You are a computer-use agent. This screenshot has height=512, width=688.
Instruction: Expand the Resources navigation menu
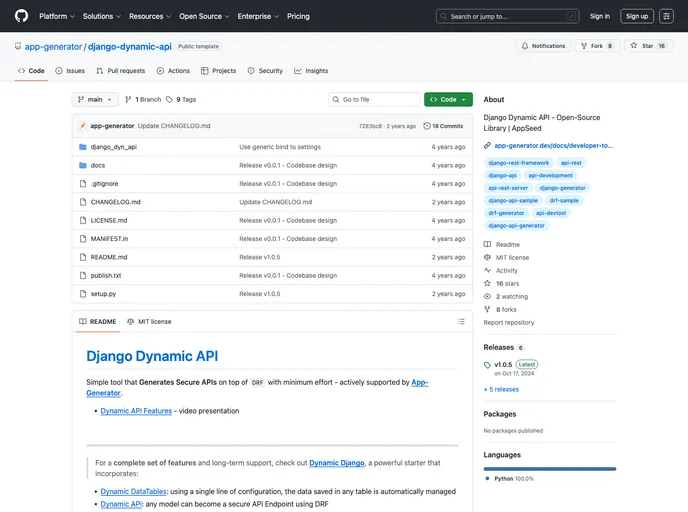coord(150,16)
